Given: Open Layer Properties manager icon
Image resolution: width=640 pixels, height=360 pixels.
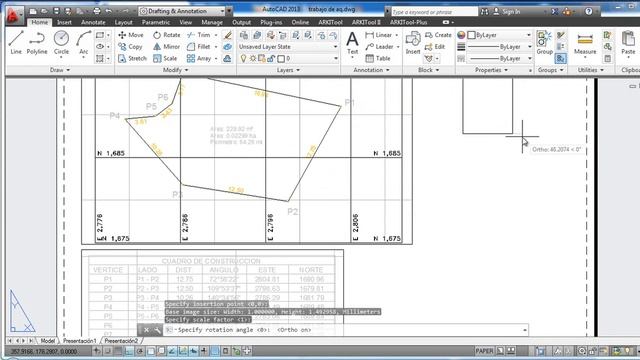Looking at the screenshot, I should (x=244, y=35).
